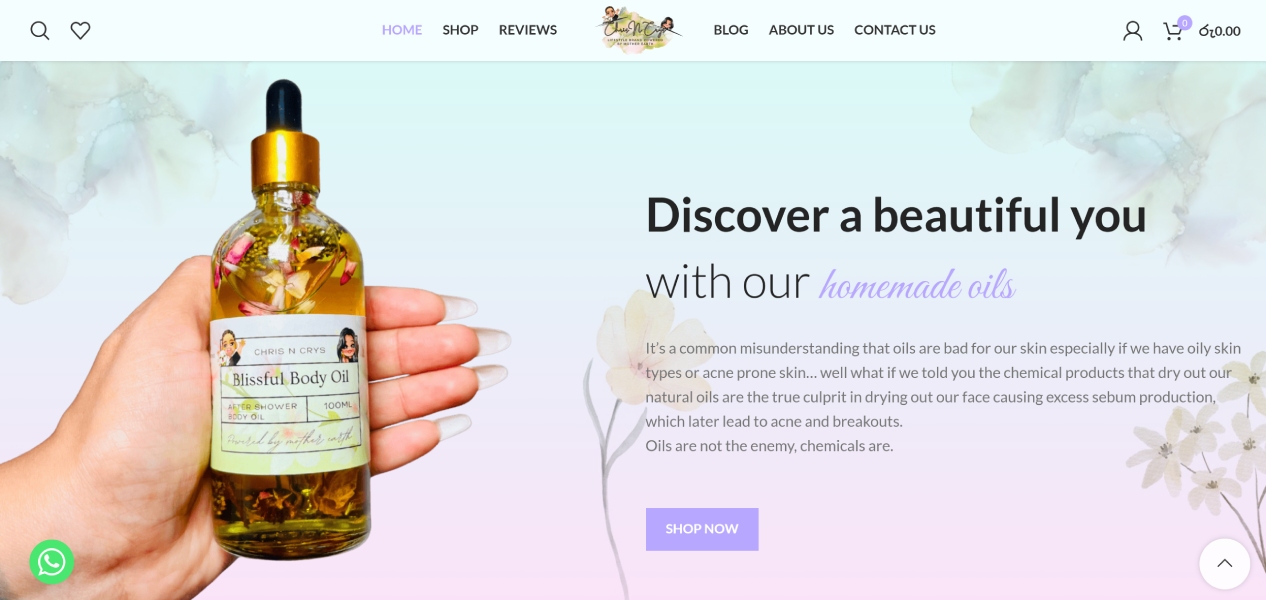Click the cart total 0.00 amount
Image resolution: width=1266 pixels, height=600 pixels.
tap(1220, 31)
